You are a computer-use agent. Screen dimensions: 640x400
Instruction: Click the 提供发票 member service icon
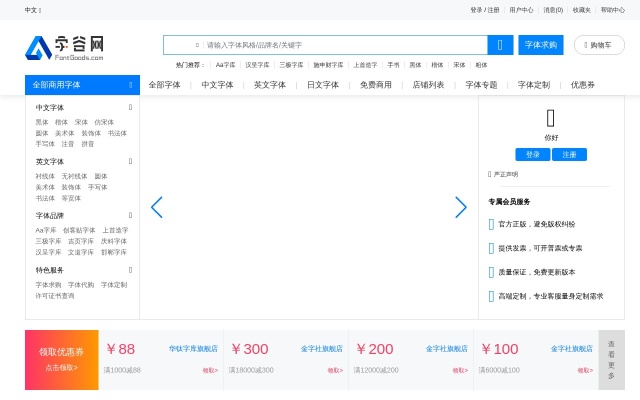[491, 248]
